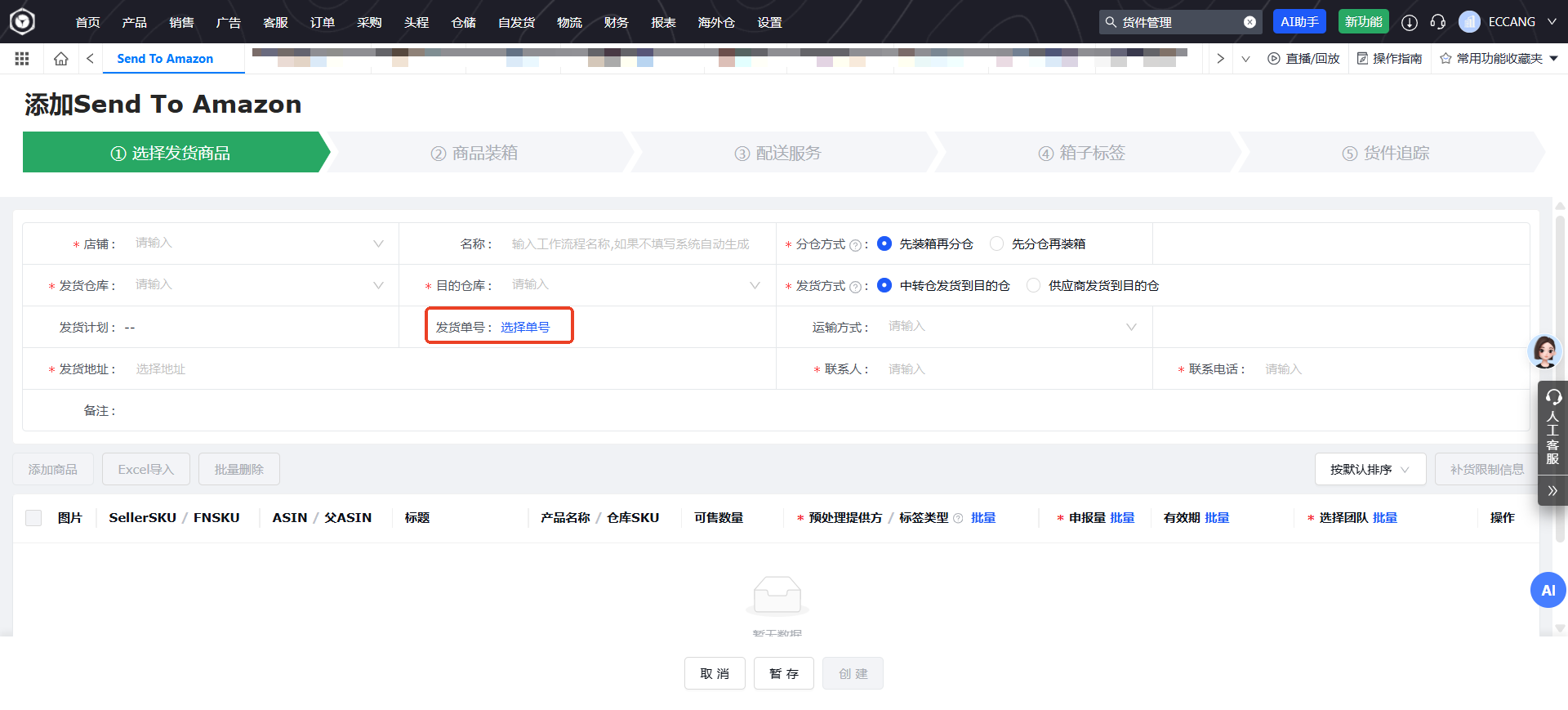Click the 暂存 button

[784, 673]
